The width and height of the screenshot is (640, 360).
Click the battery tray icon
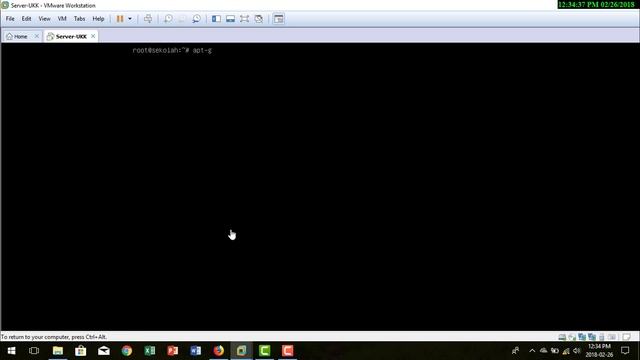[555, 351]
